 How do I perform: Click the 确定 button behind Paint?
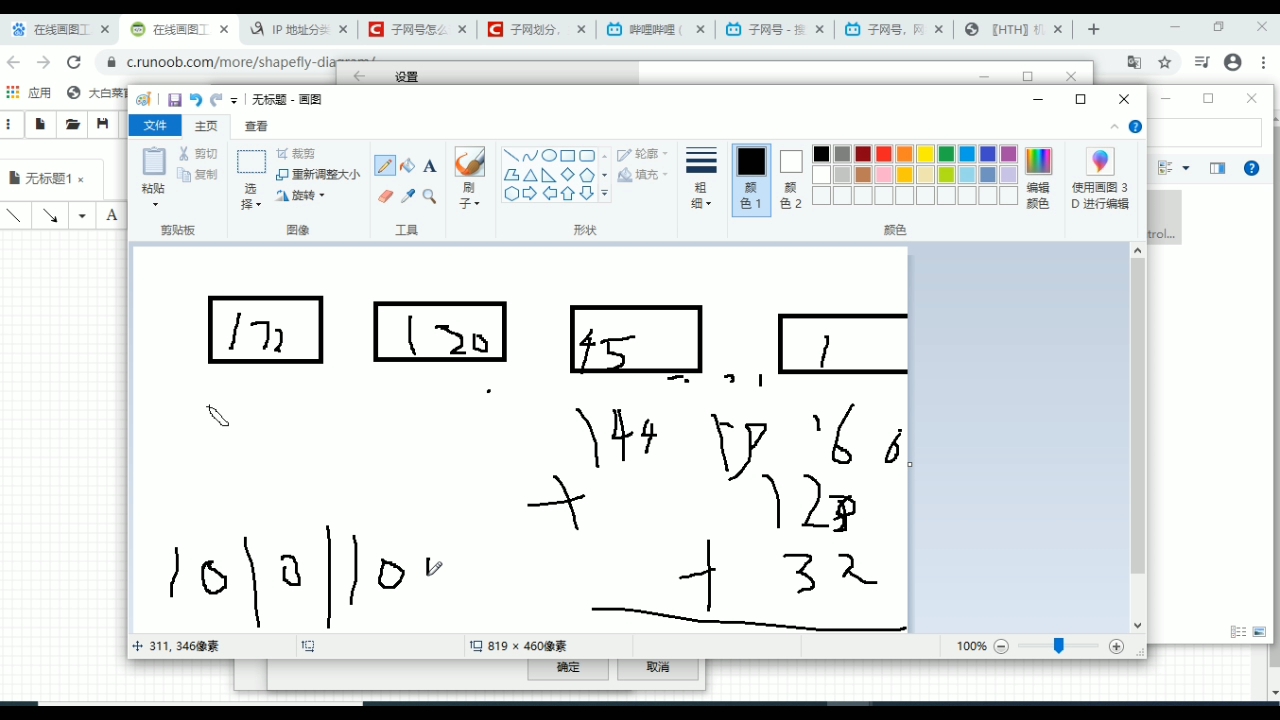(568, 668)
